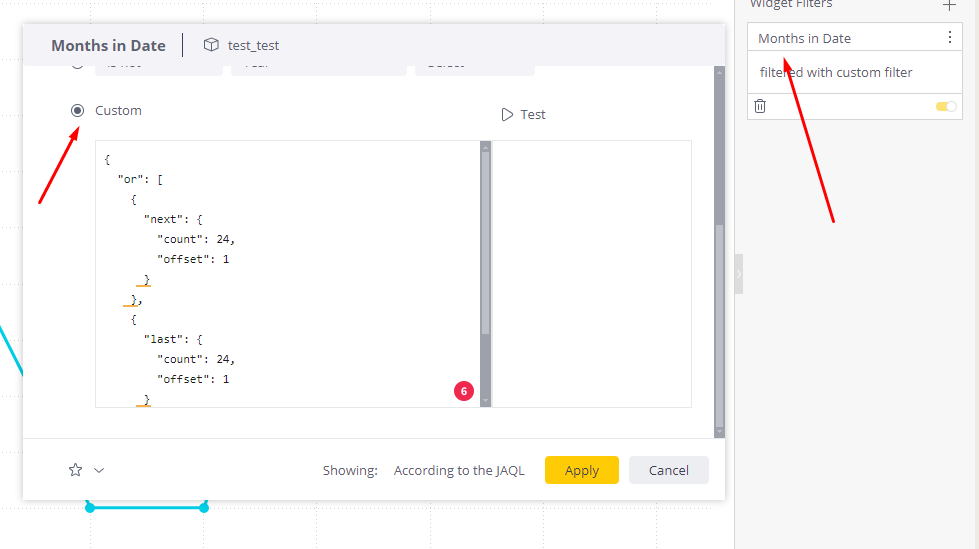The image size is (979, 549).
Task: Click the filter panel collapse handle
Action: pos(739,273)
